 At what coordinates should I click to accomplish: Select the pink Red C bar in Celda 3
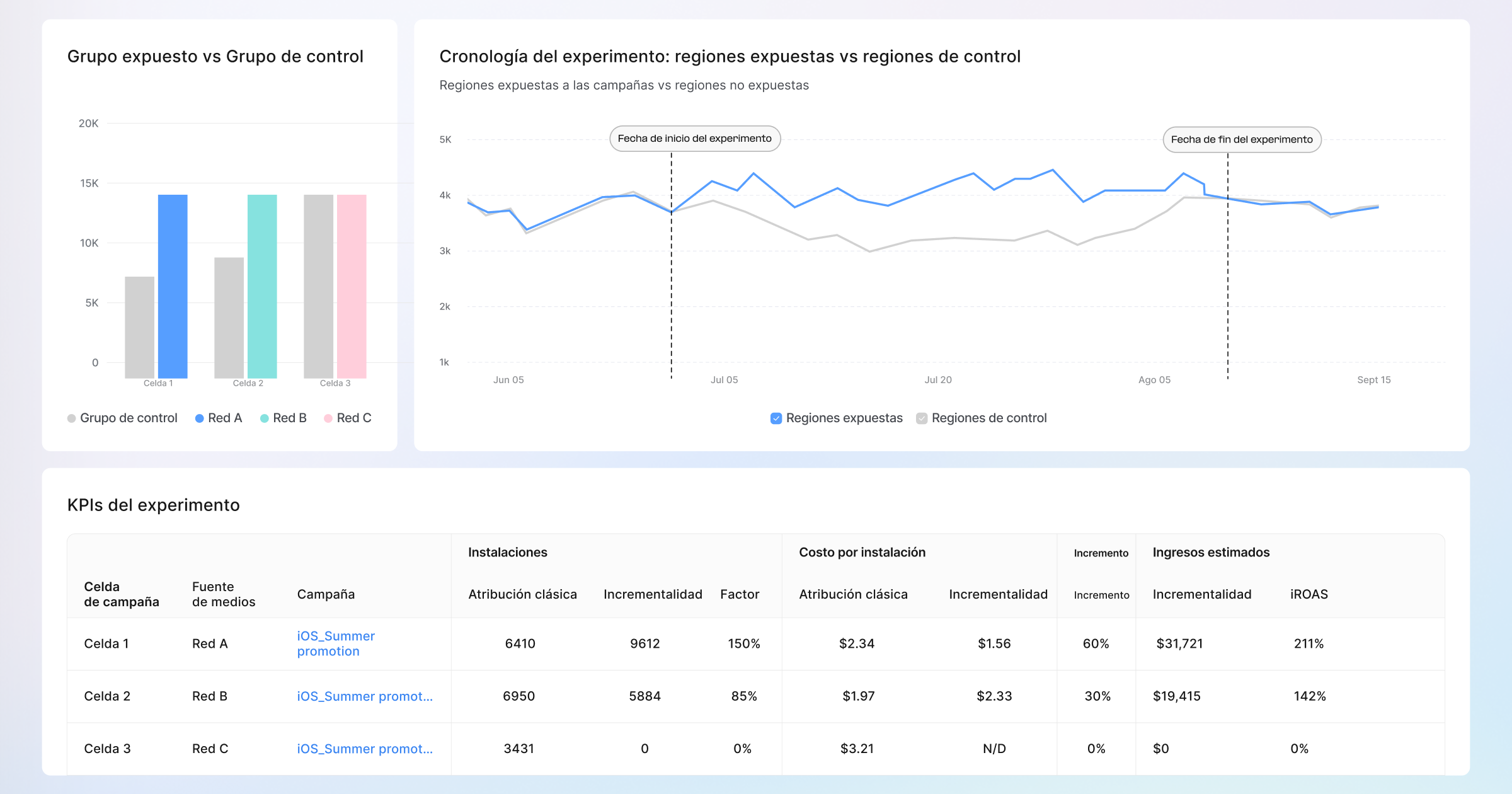point(352,286)
